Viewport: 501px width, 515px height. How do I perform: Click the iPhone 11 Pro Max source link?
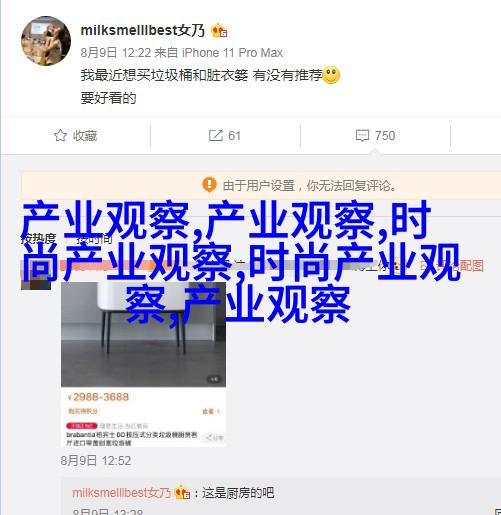click(233, 53)
